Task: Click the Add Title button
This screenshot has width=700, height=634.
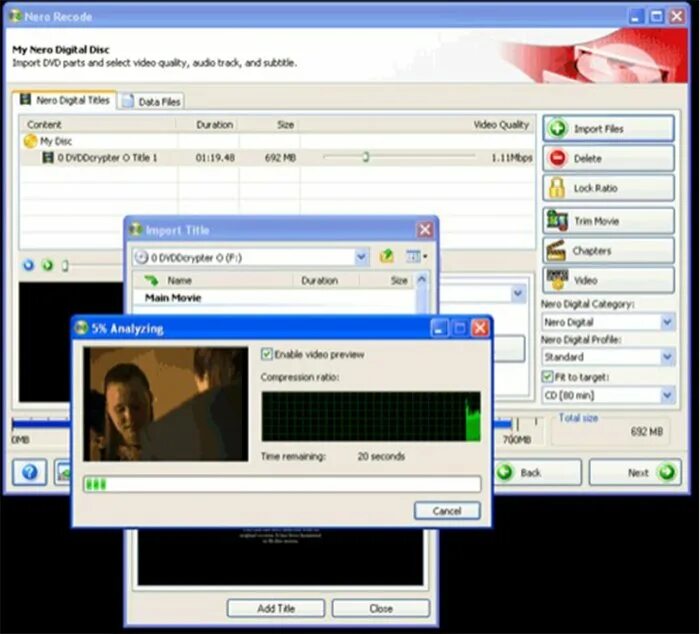Action: pyautogui.click(x=276, y=608)
